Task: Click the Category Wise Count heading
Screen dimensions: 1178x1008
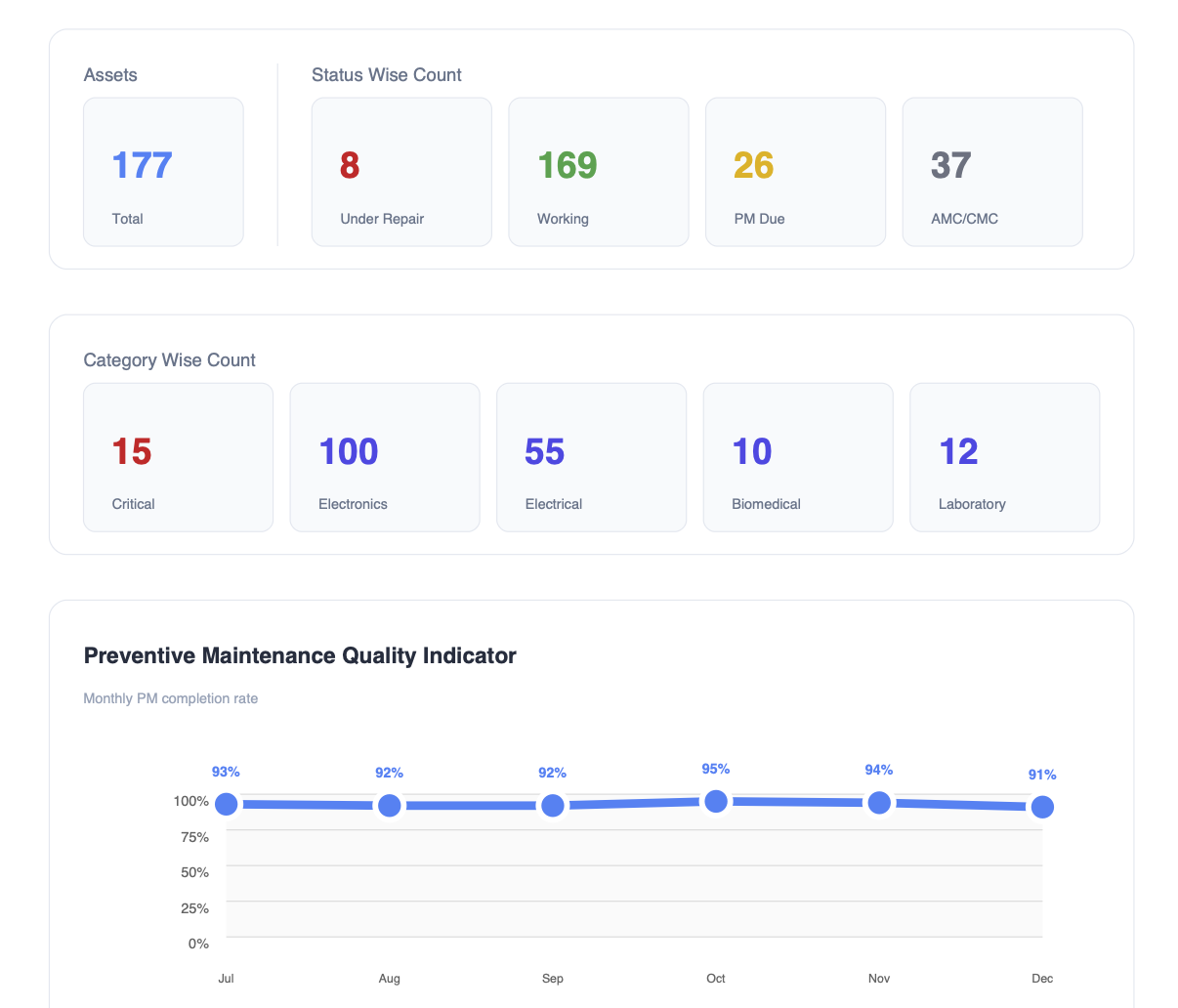Action: 170,360
